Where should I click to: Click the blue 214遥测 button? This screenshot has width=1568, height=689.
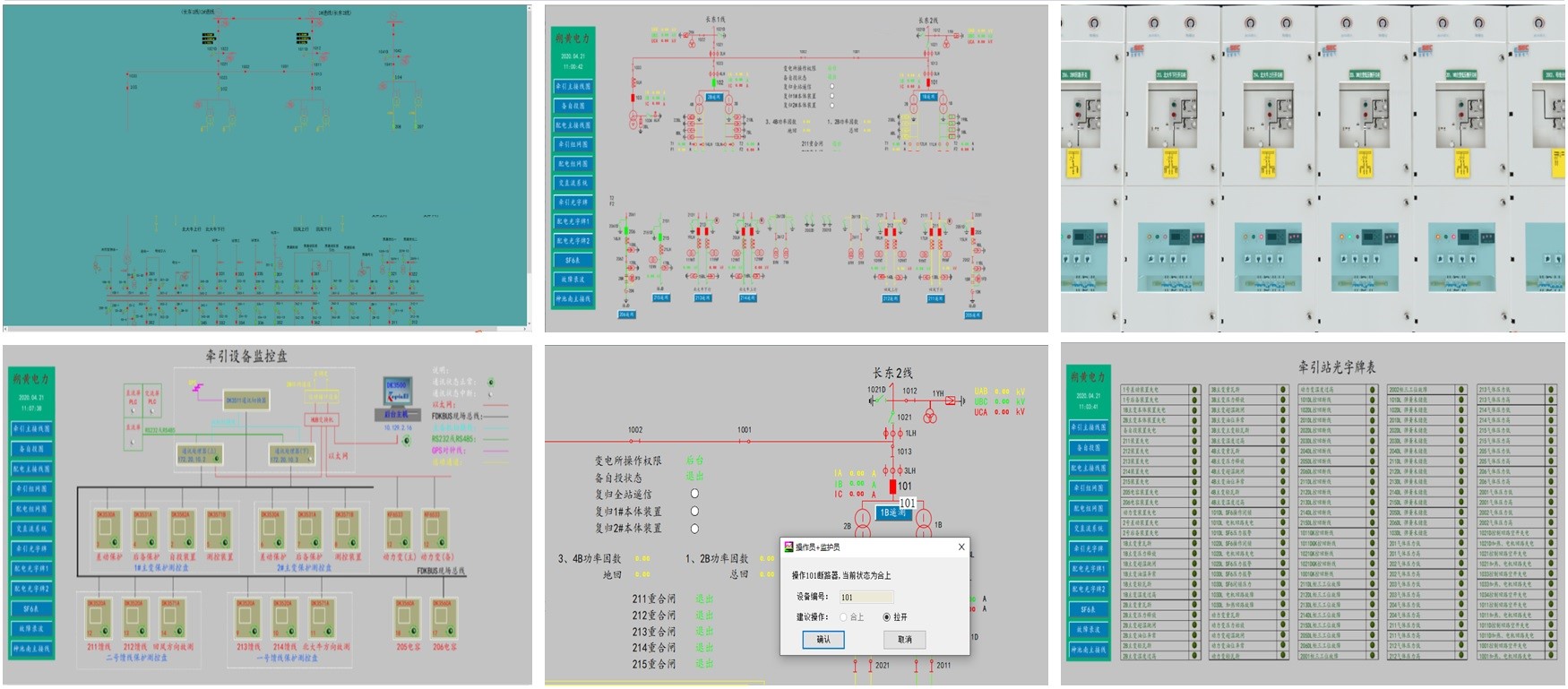coord(747,298)
